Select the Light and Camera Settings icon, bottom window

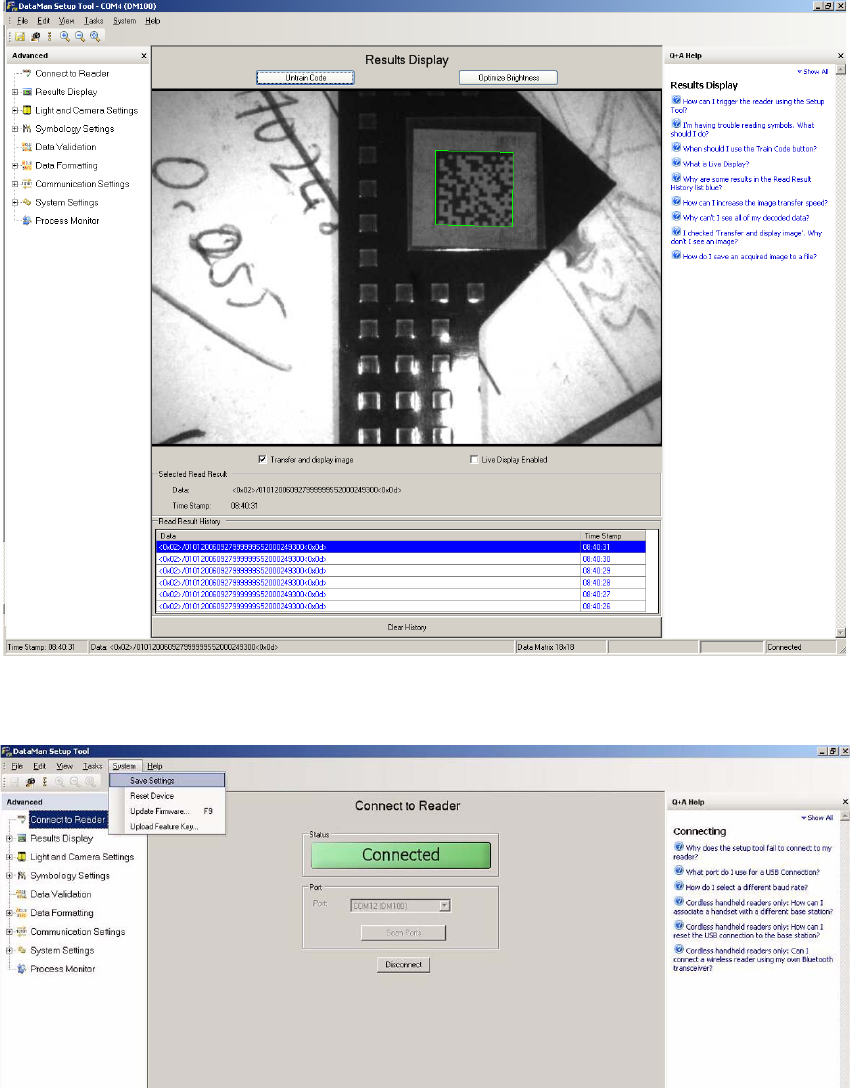(22, 857)
